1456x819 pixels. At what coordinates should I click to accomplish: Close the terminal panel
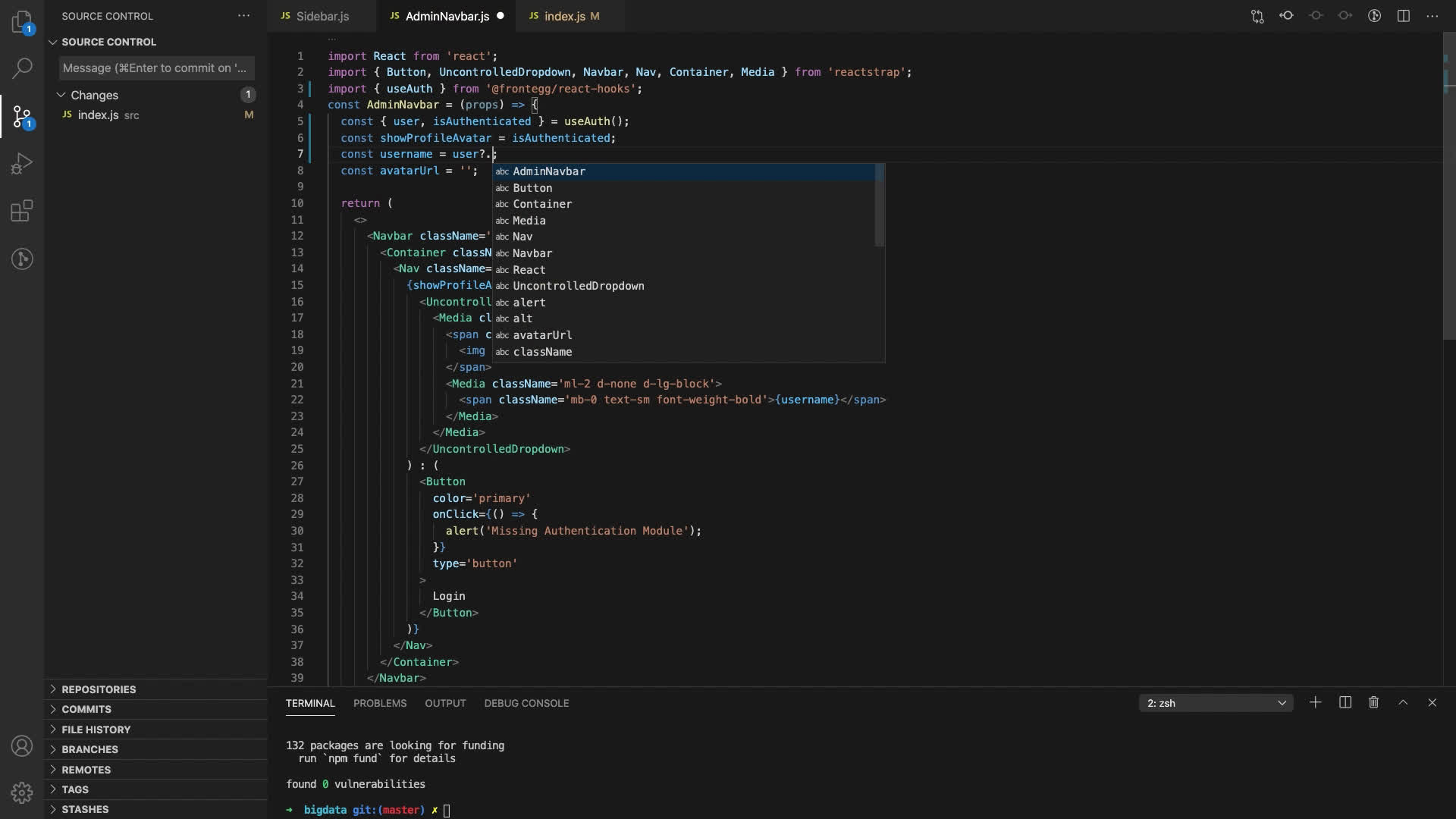1432,703
